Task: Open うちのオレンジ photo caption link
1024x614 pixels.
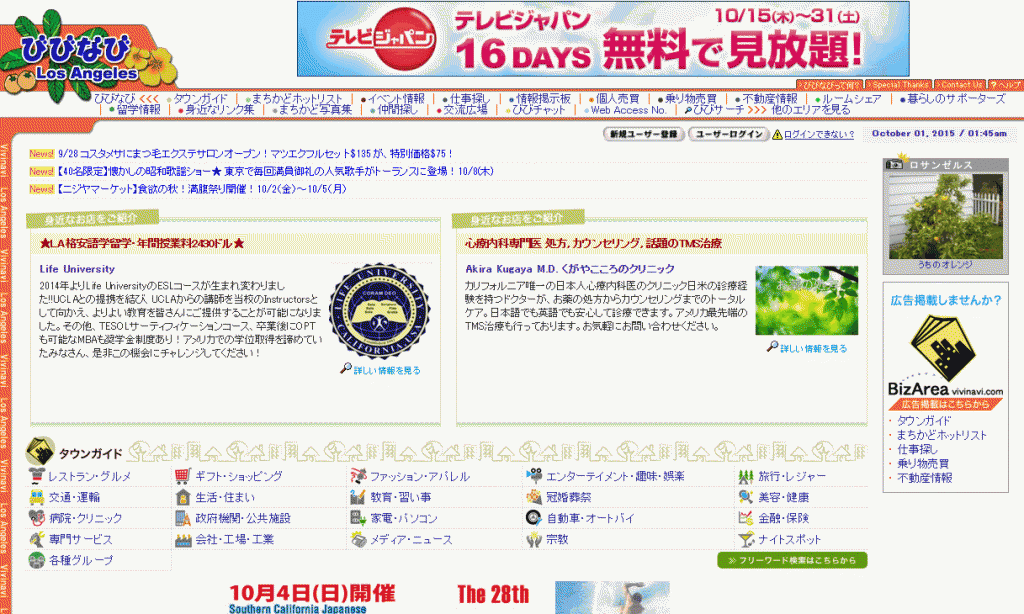Action: [945, 265]
